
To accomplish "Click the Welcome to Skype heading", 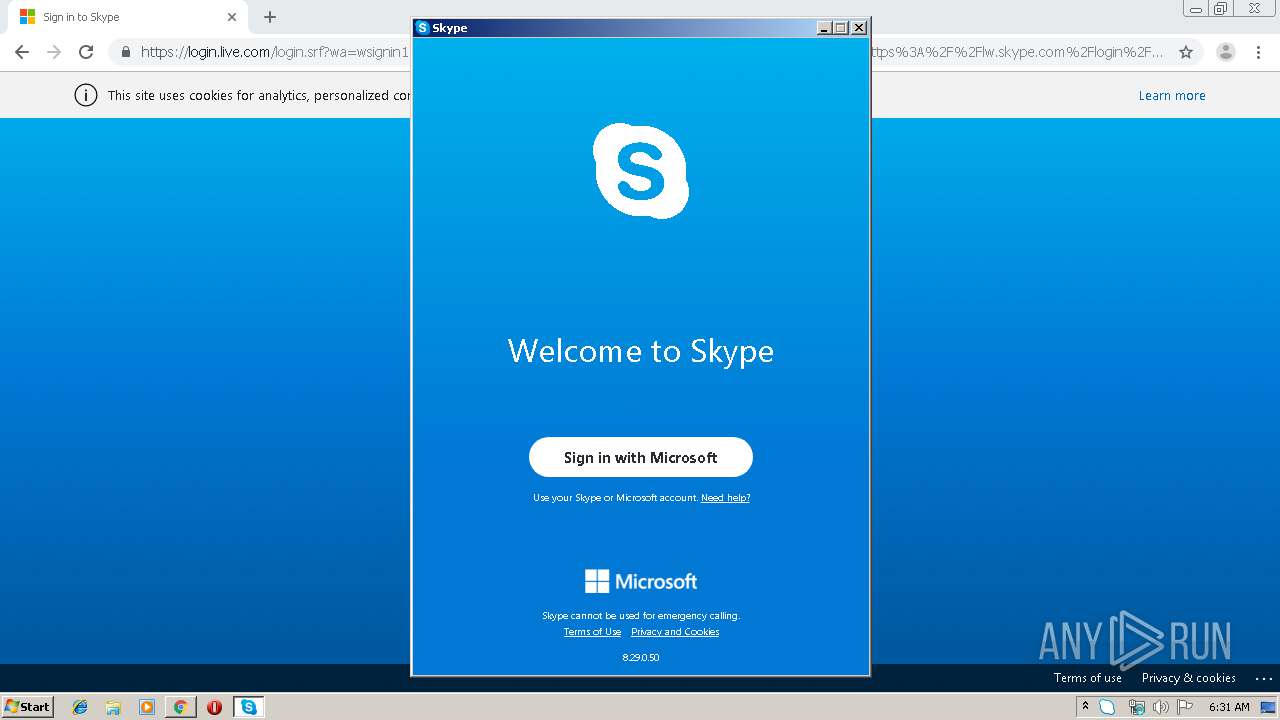I will (640, 351).
